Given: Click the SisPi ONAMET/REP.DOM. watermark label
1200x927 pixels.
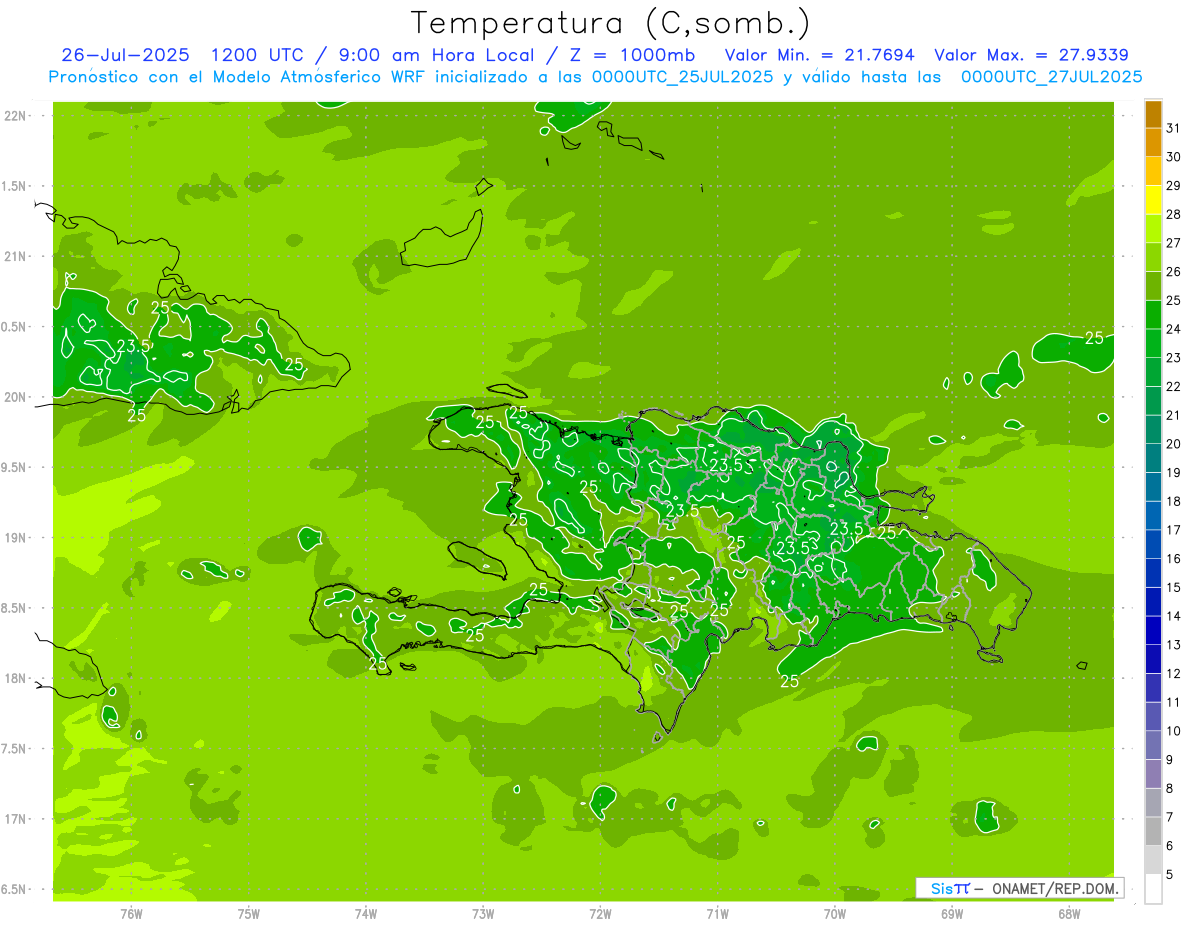Looking at the screenshot, I should 1018,888.
